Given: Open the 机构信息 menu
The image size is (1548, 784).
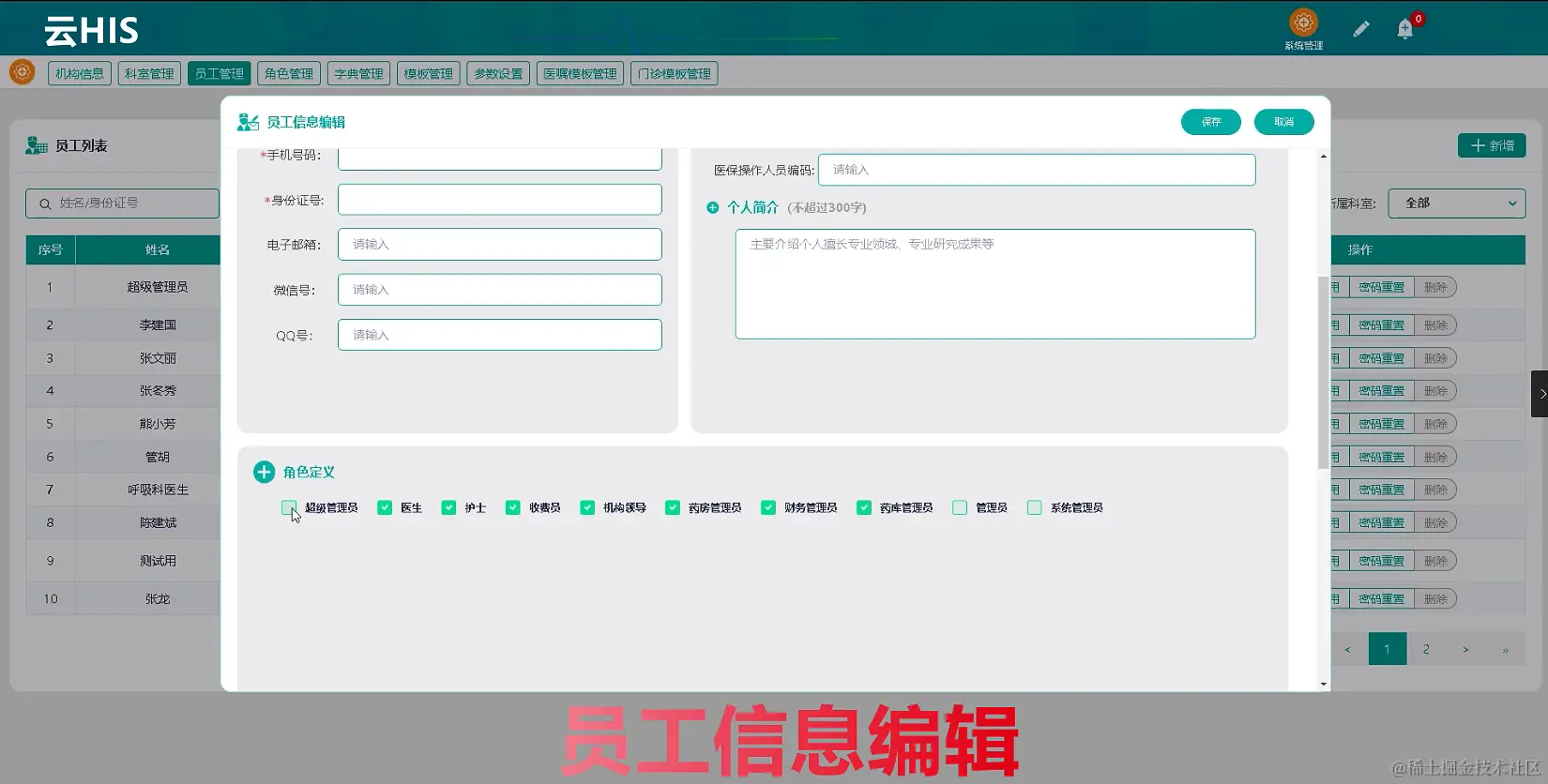Looking at the screenshot, I should pyautogui.click(x=80, y=73).
